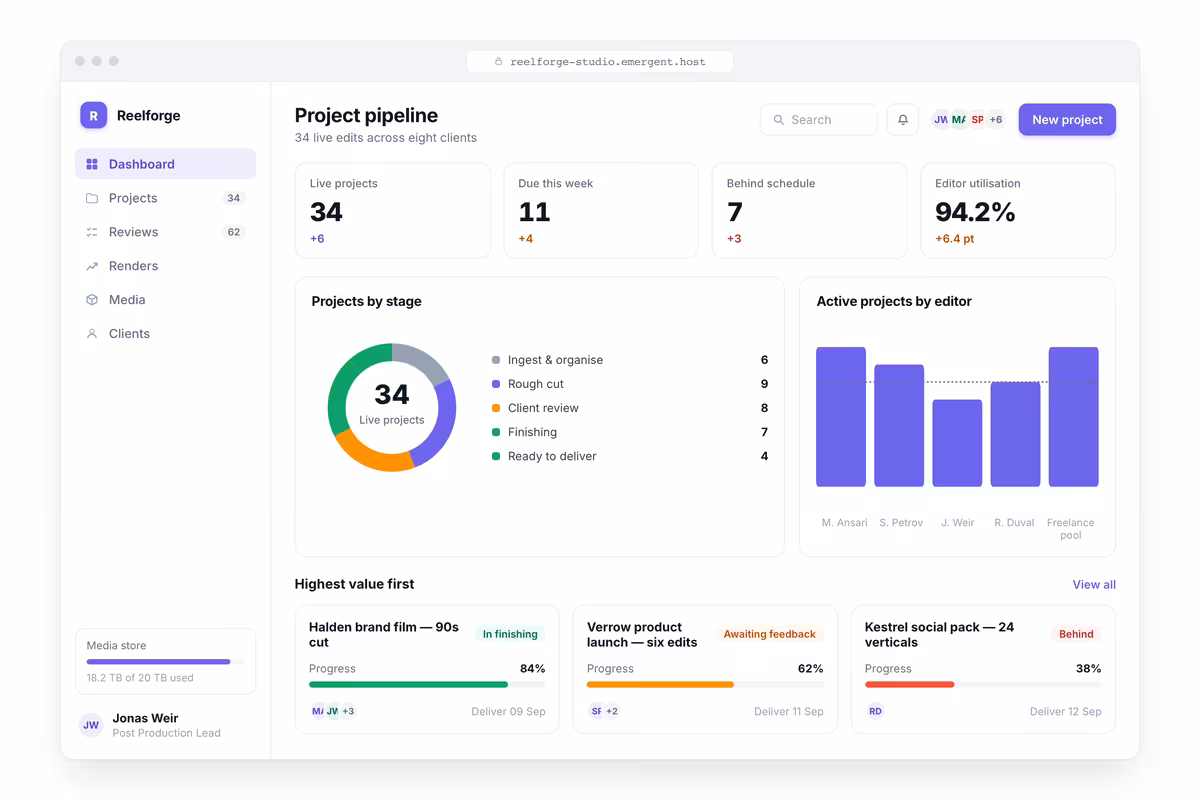Open the Live projects stat card

[393, 211]
